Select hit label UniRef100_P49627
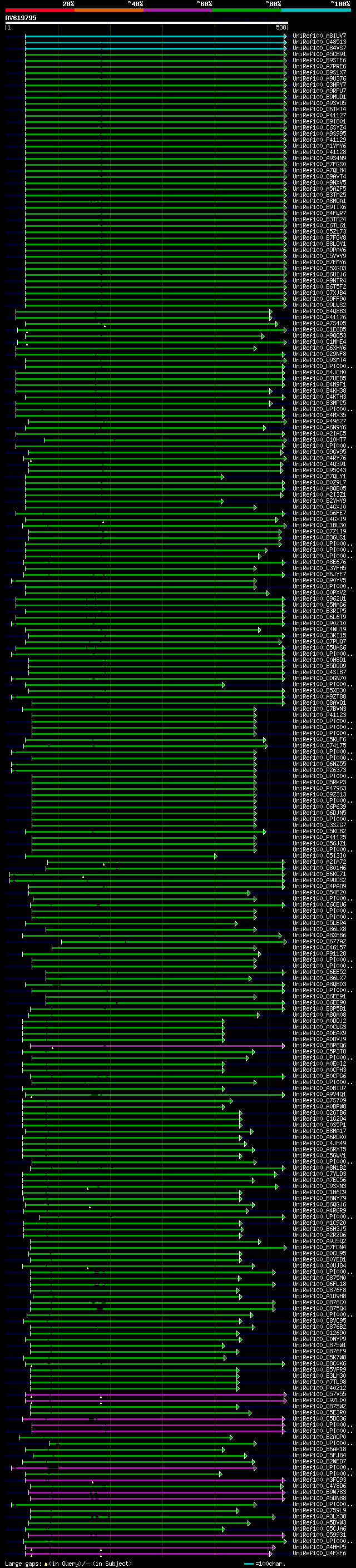356x1568 pixels. (x=319, y=421)
